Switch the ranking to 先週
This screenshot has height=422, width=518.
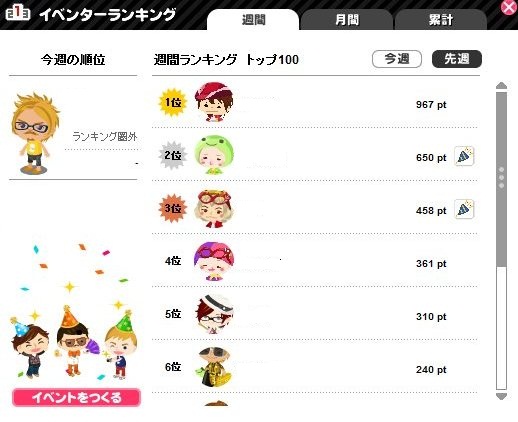(457, 59)
